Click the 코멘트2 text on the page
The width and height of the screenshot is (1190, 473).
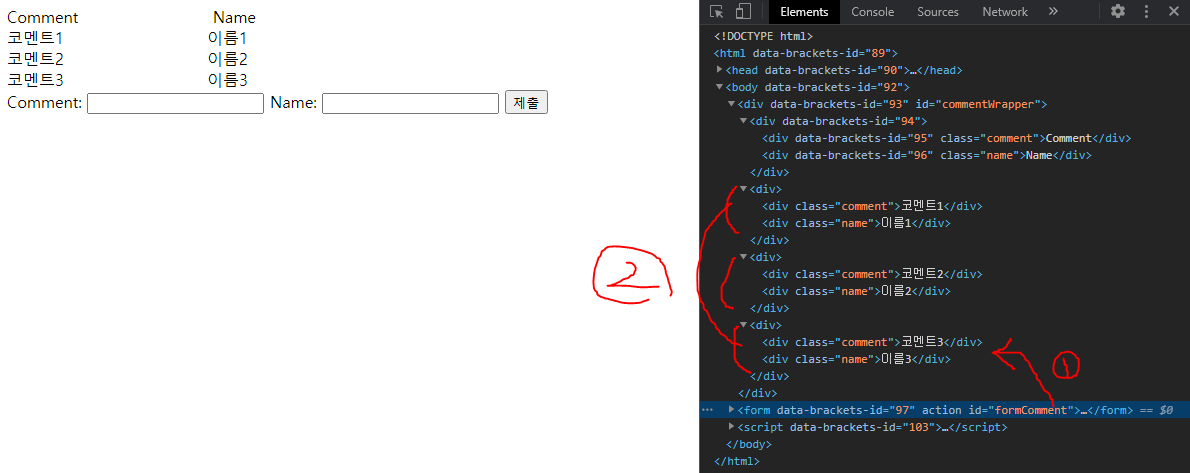tap(36, 58)
